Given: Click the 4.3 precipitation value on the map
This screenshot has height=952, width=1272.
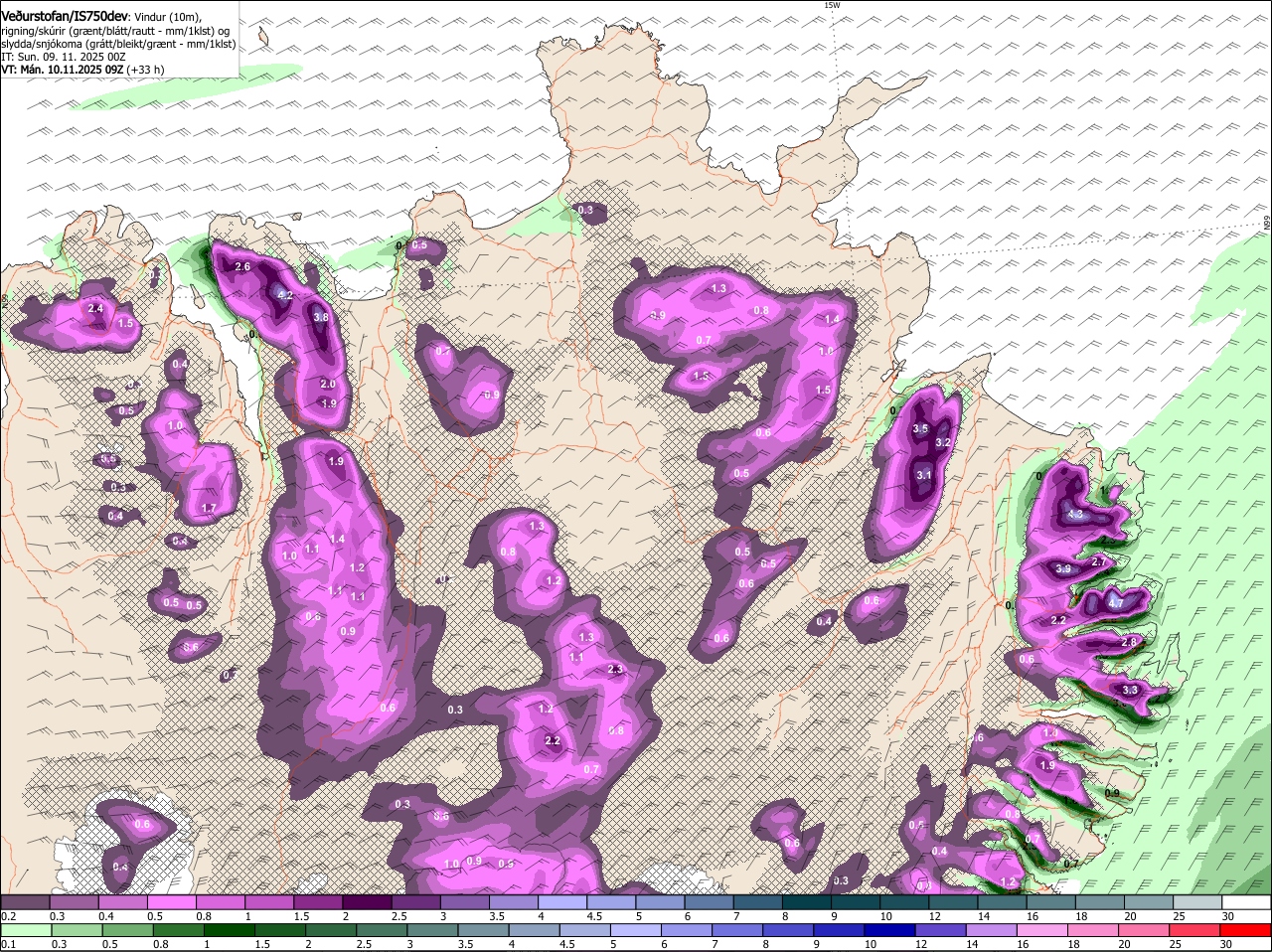Looking at the screenshot, I should [1075, 514].
